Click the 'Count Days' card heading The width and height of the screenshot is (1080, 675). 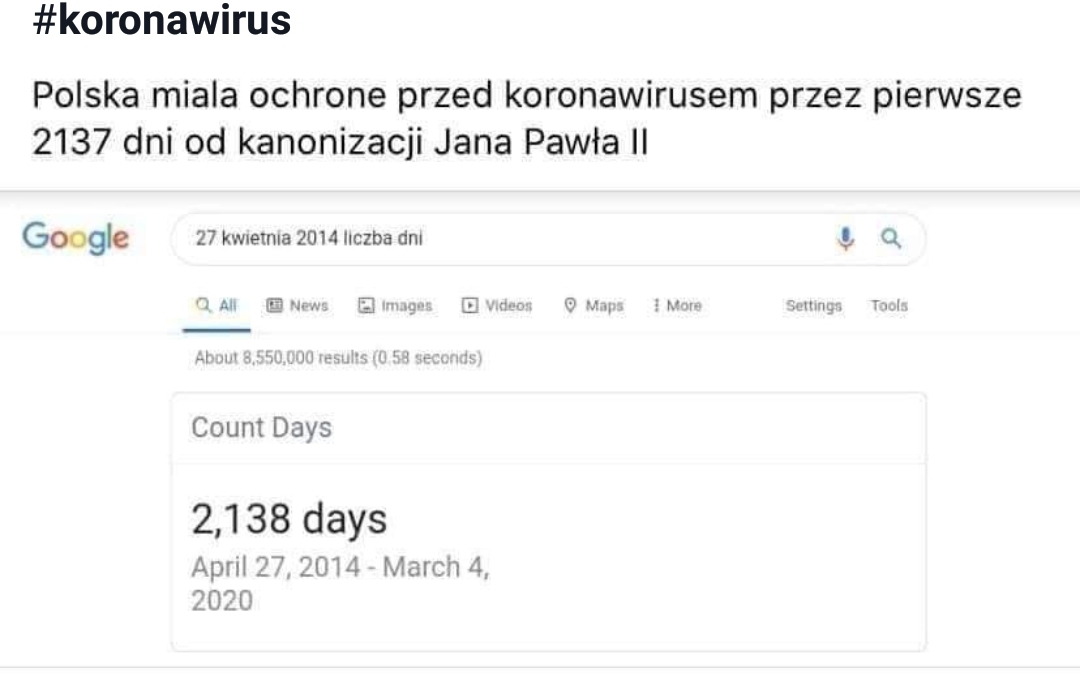(x=261, y=428)
